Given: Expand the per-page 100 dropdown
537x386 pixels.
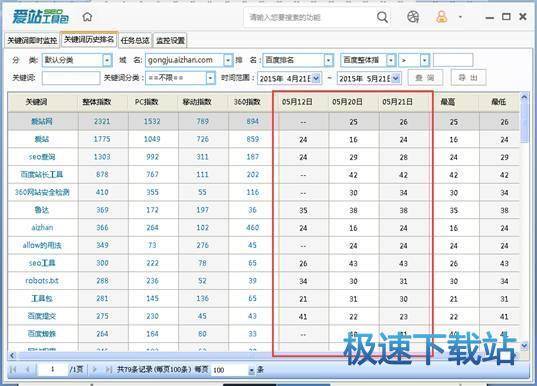Looking at the screenshot, I should point(251,370).
